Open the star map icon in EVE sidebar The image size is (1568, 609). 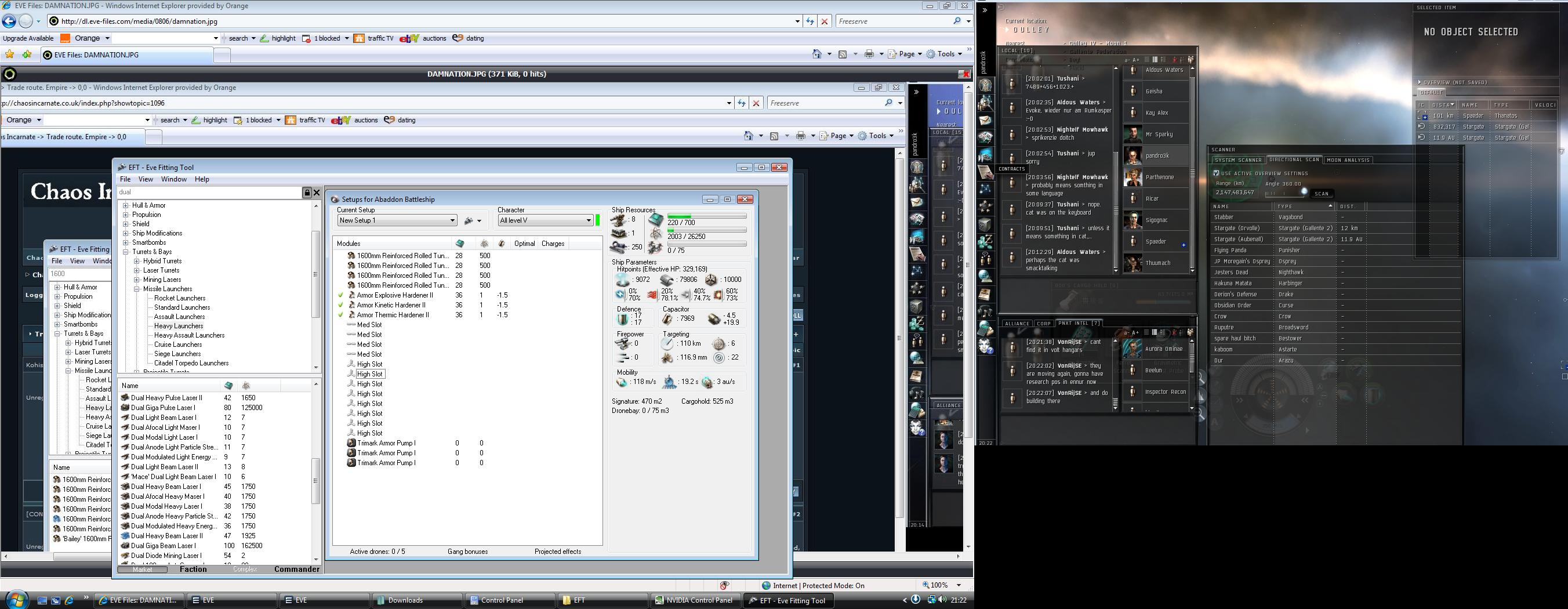985,190
